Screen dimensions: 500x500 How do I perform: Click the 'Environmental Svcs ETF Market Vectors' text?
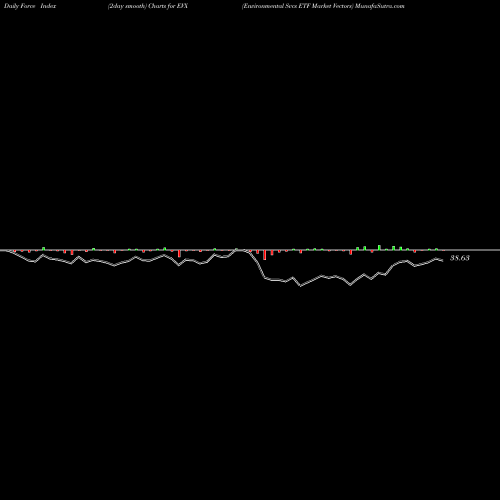tap(297, 6)
